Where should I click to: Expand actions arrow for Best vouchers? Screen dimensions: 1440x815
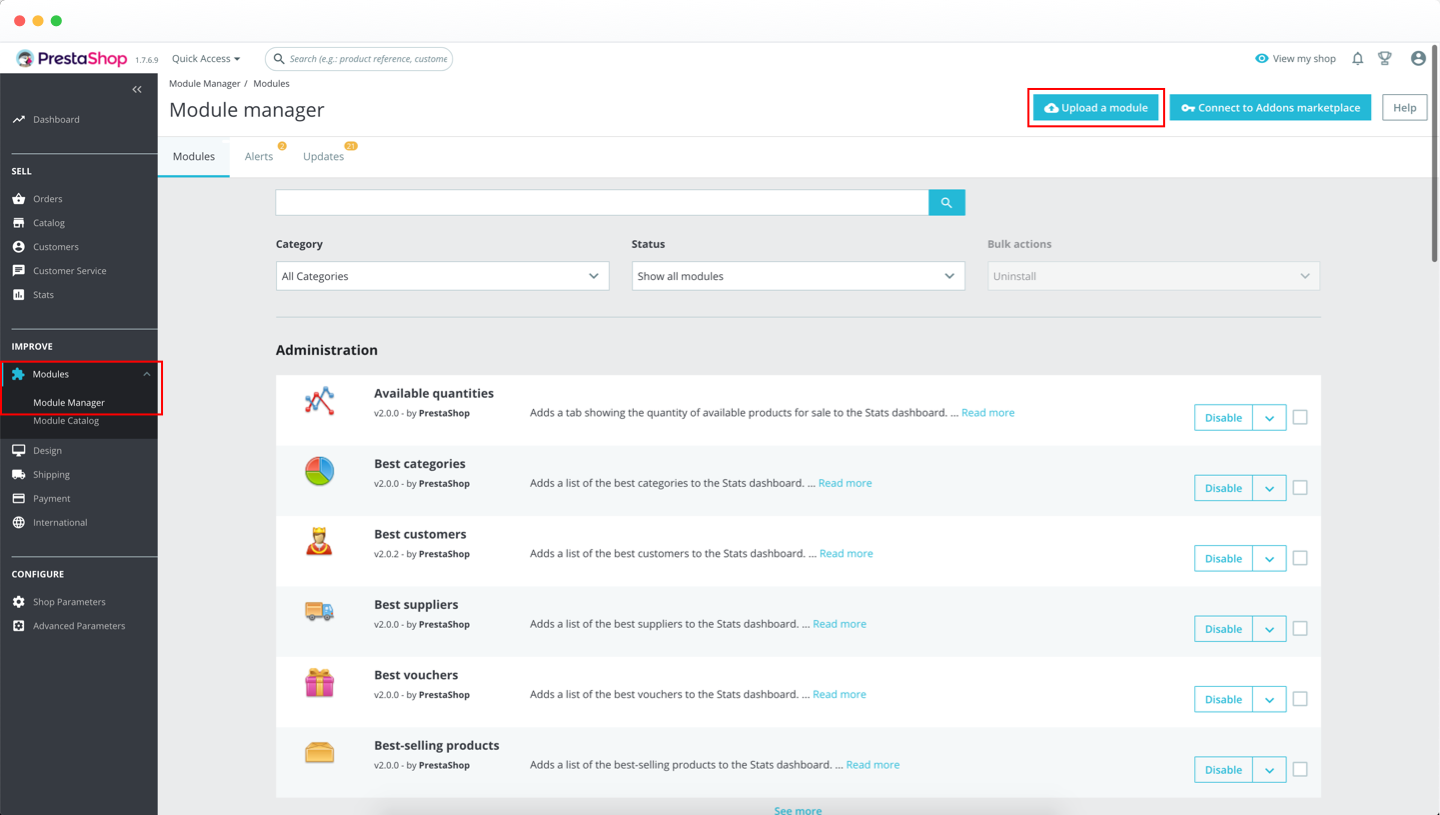coord(1269,700)
